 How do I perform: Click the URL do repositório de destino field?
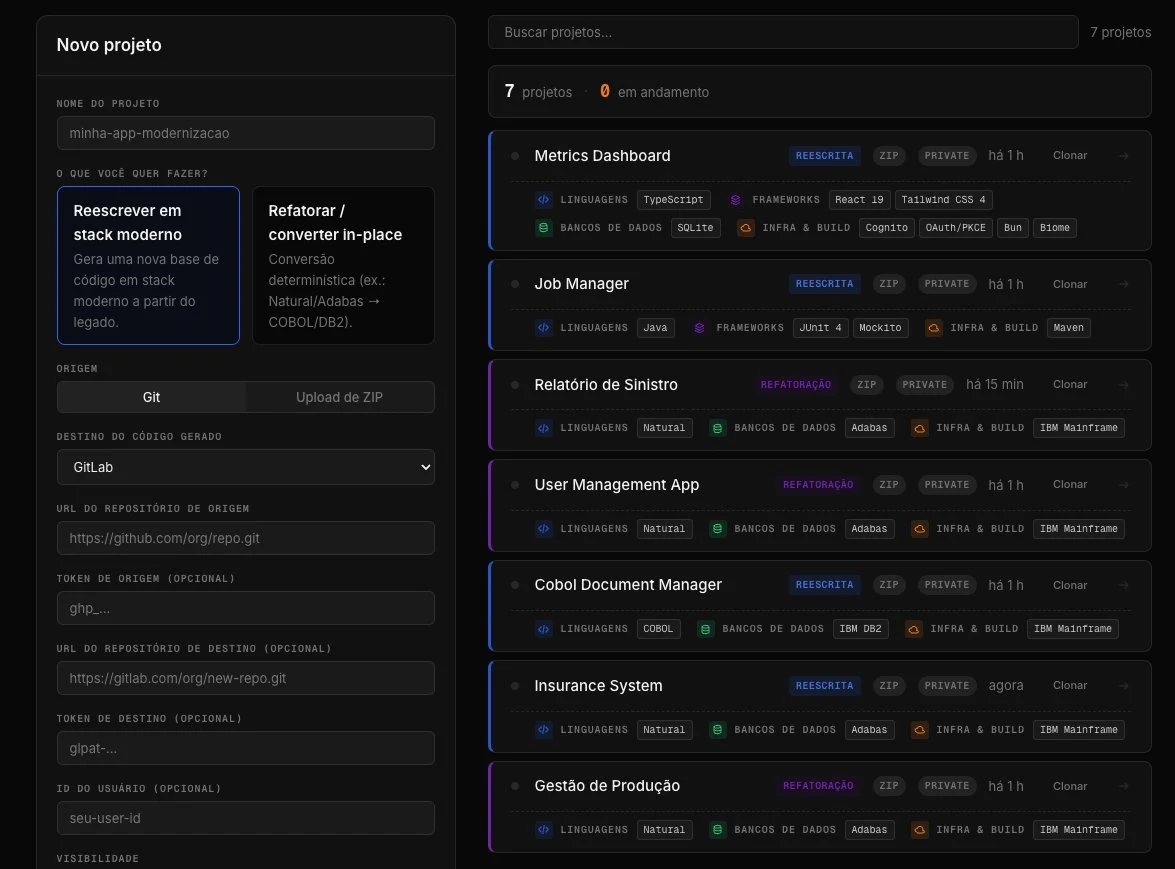tap(246, 678)
